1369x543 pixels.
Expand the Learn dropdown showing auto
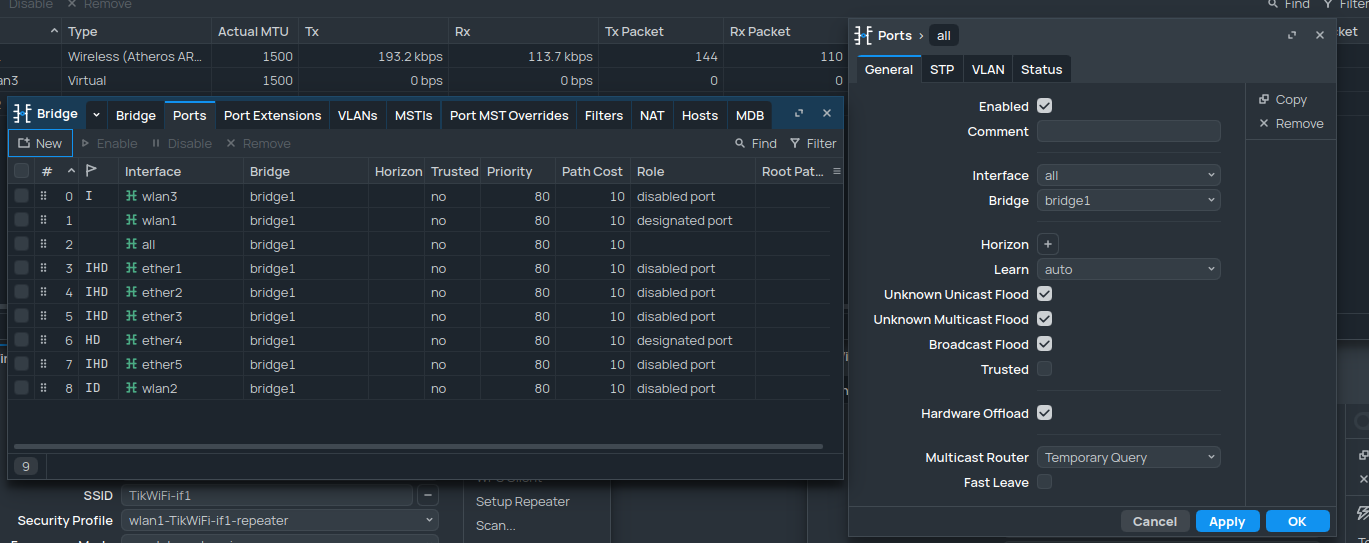click(x=1128, y=269)
